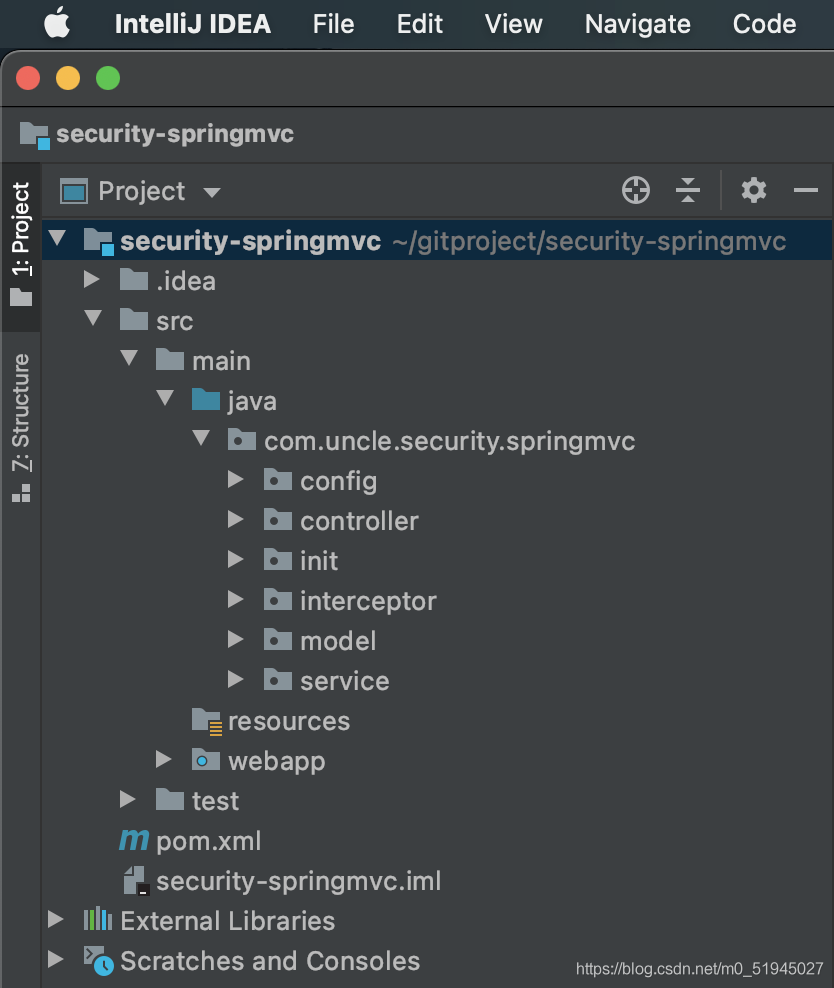Expand the controller package arrow
The image size is (834, 988).
(236, 520)
